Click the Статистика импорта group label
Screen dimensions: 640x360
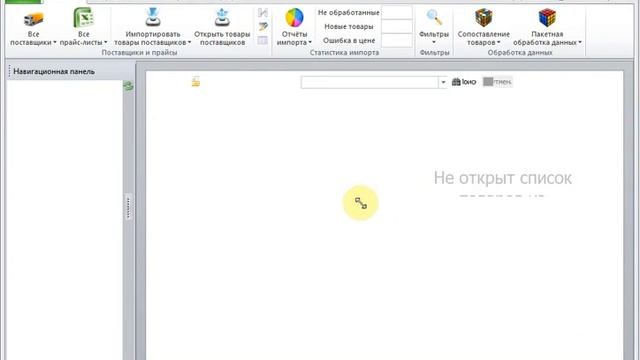(x=344, y=53)
